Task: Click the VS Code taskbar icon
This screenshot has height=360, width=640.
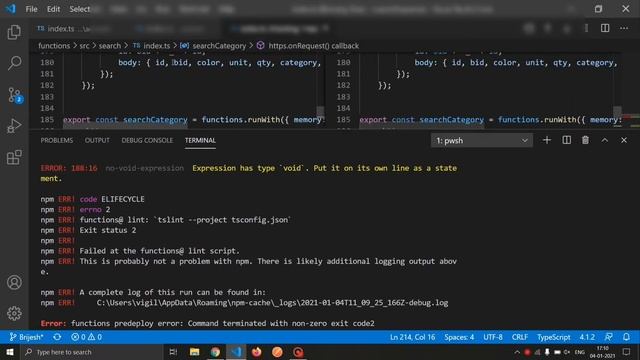Action: pos(236,352)
